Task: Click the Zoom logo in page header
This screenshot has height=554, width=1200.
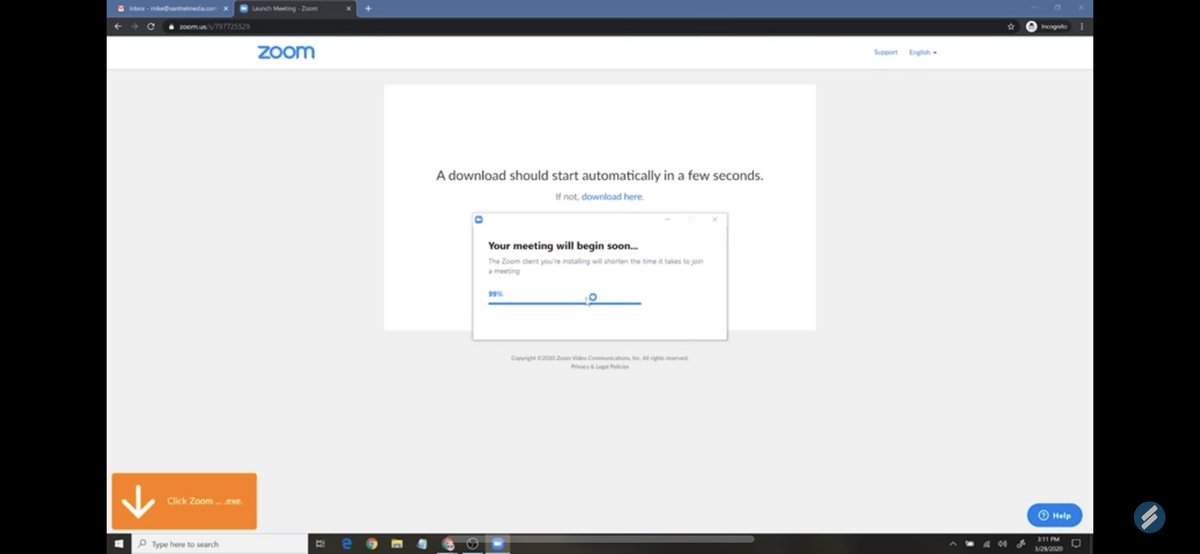Action: [x=286, y=52]
